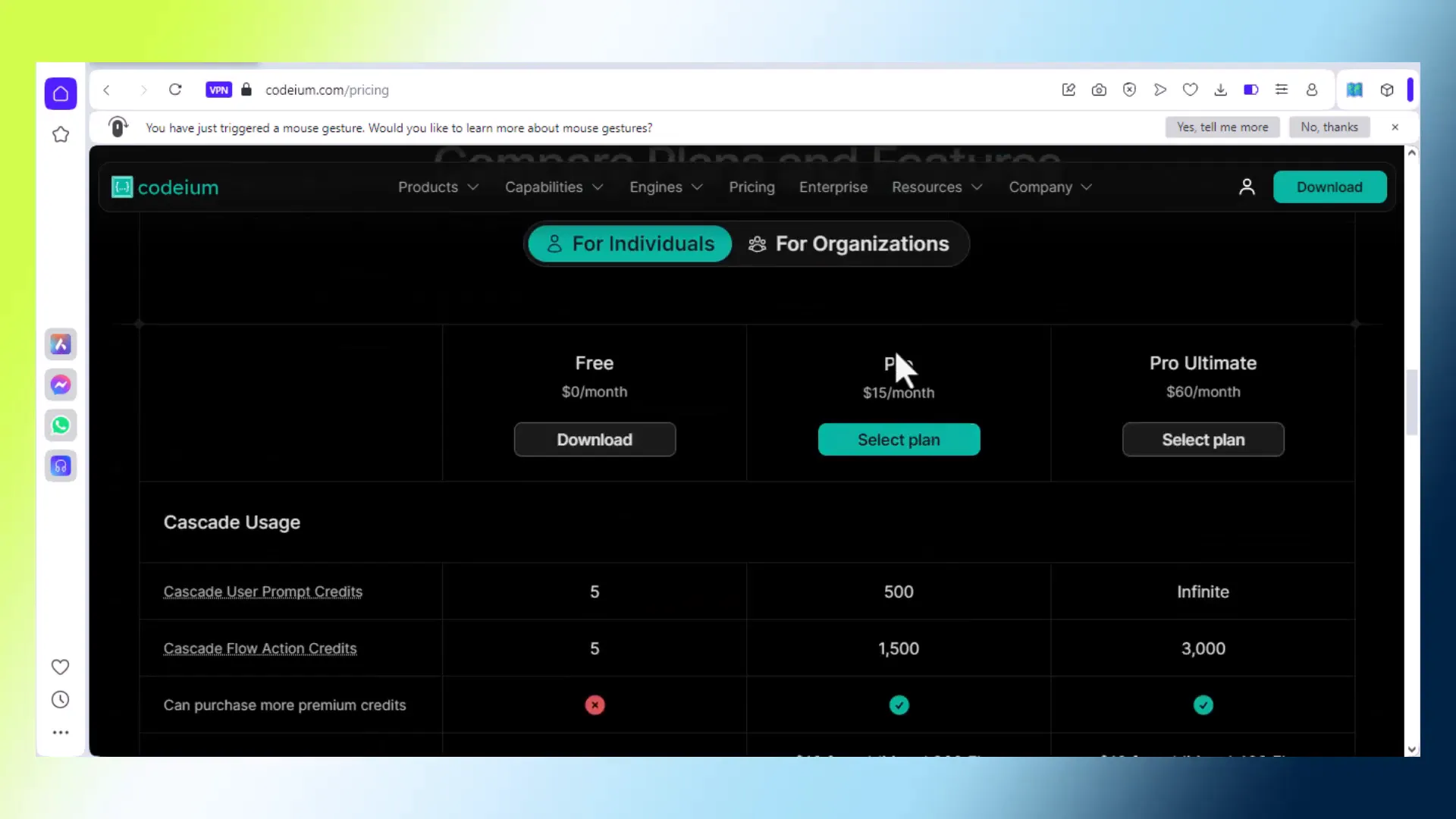Open browsing history clock icon

click(61, 700)
